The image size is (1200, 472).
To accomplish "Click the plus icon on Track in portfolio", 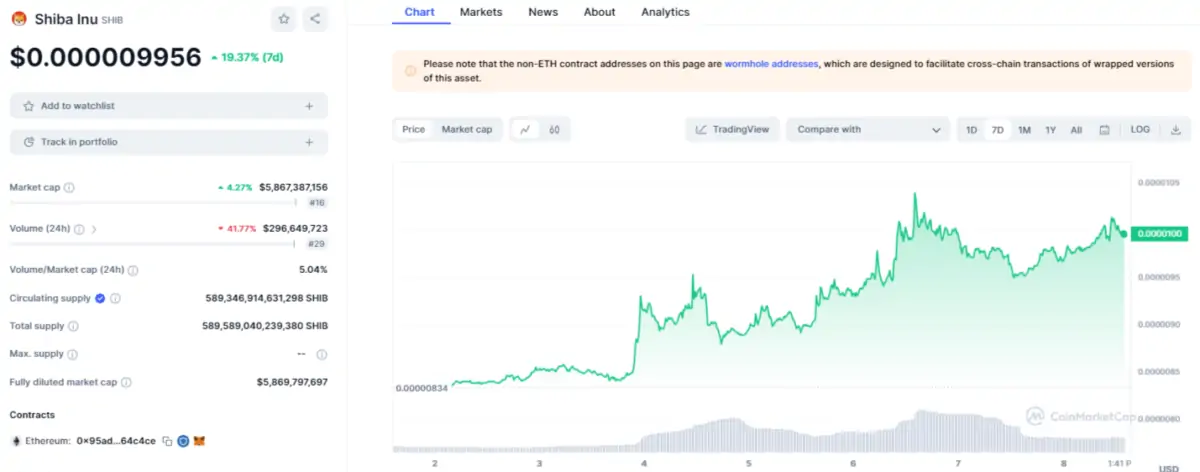I will (x=309, y=142).
